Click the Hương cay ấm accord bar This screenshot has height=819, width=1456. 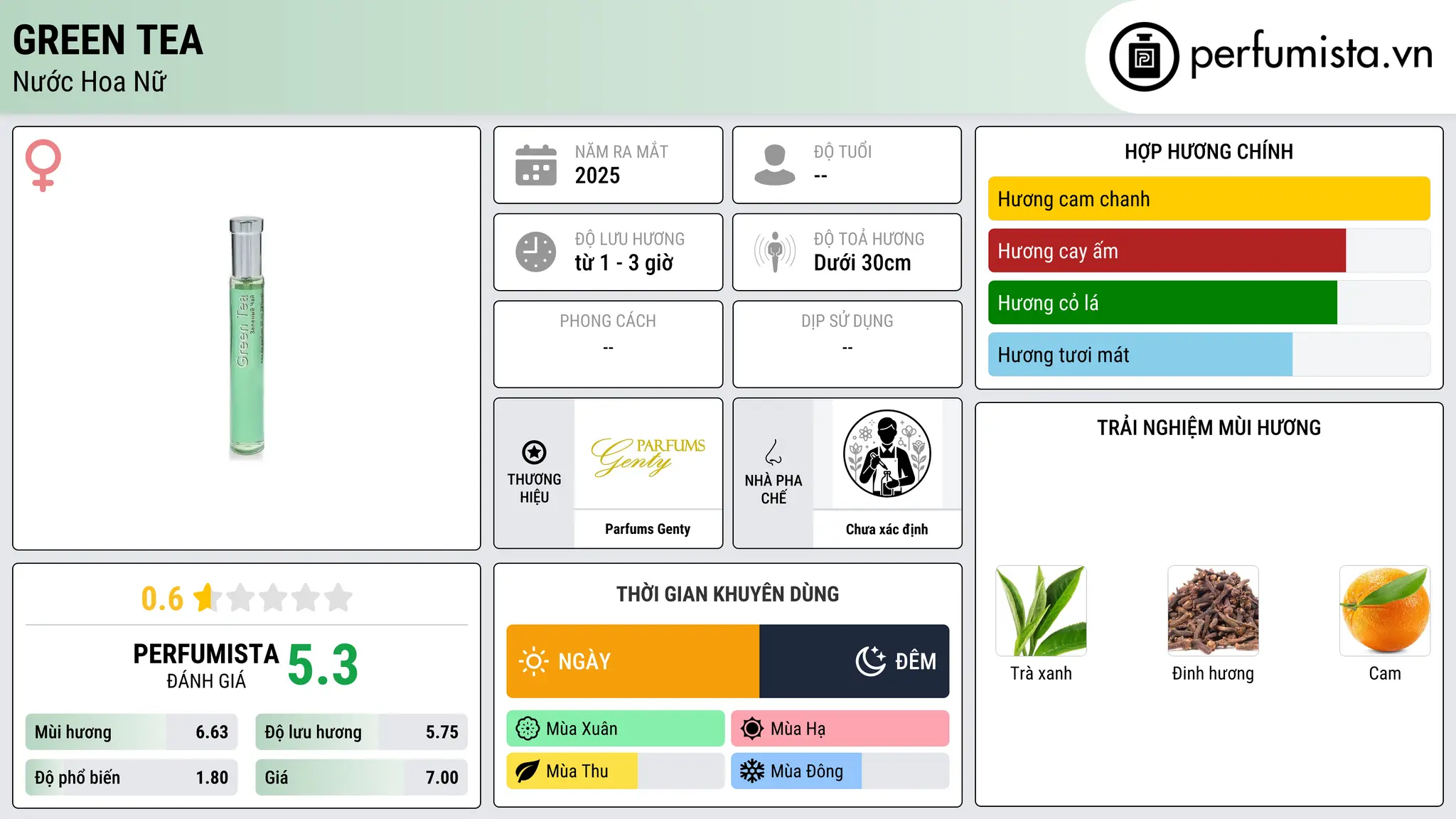pos(1209,251)
